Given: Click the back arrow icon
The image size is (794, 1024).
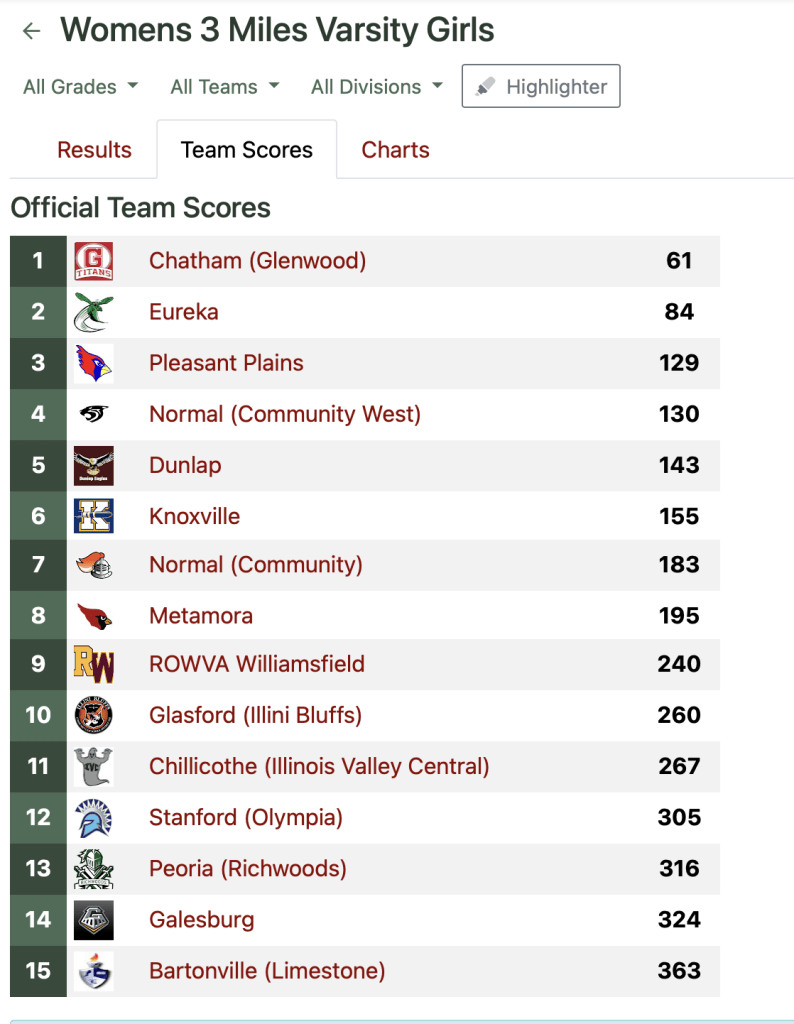Looking at the screenshot, I should tap(32, 31).
